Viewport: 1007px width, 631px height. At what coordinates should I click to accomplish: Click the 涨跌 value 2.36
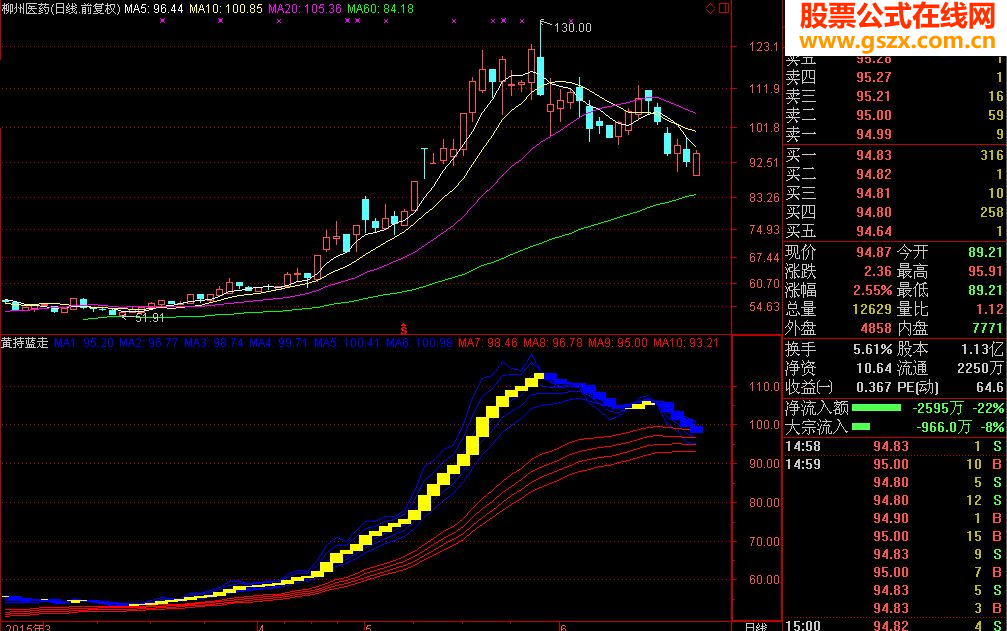tap(878, 272)
